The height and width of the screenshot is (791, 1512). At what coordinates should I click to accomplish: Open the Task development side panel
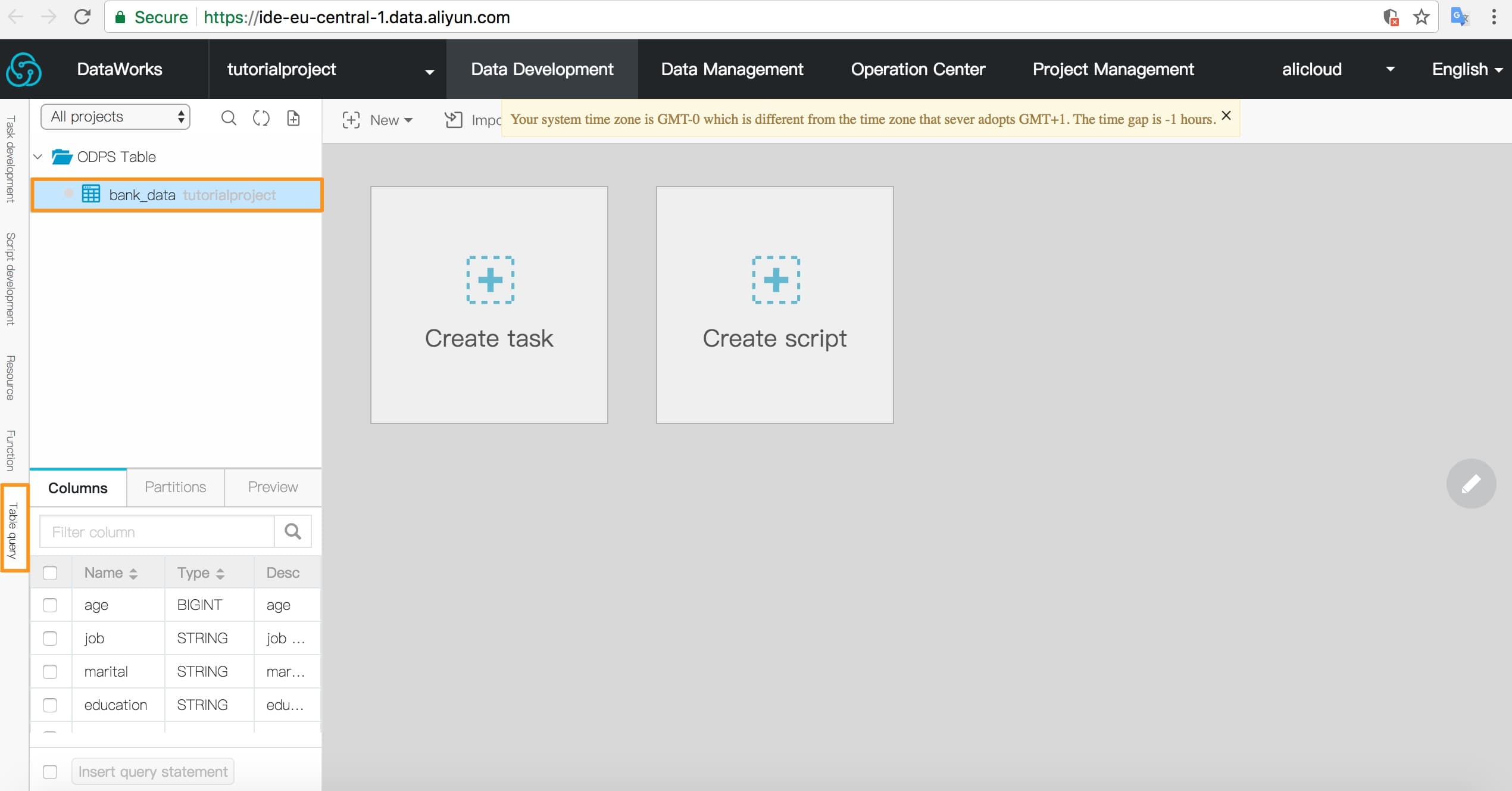point(11,159)
